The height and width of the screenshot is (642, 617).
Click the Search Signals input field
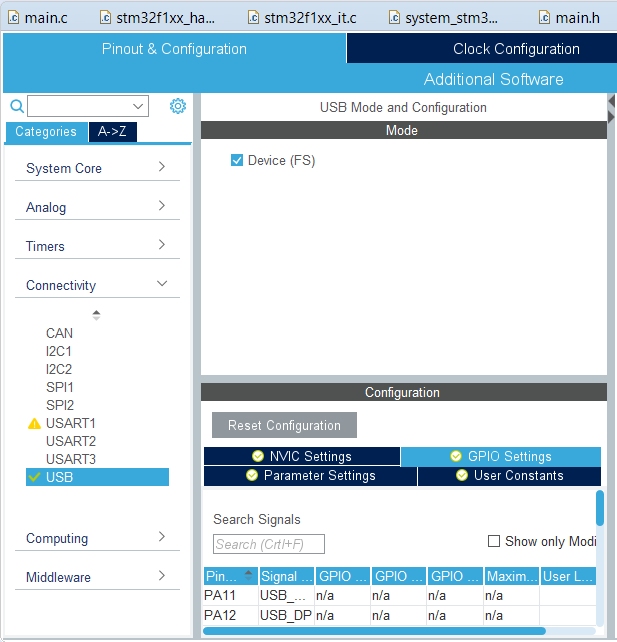pyautogui.click(x=268, y=544)
